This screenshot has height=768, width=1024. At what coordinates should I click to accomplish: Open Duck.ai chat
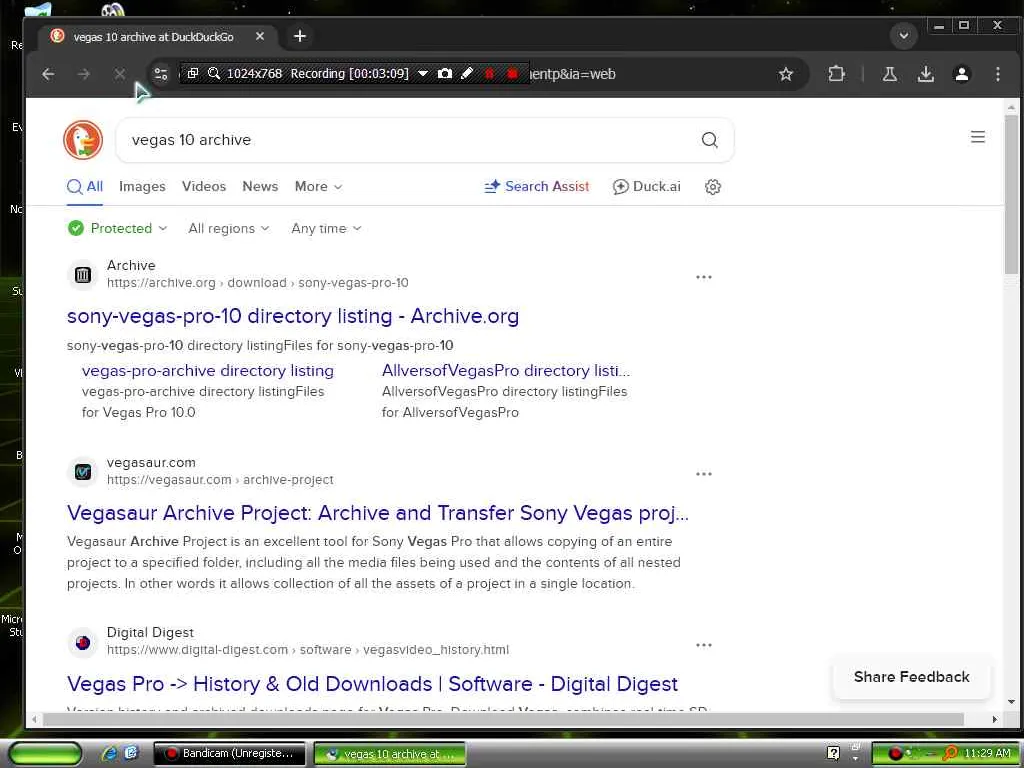click(647, 186)
